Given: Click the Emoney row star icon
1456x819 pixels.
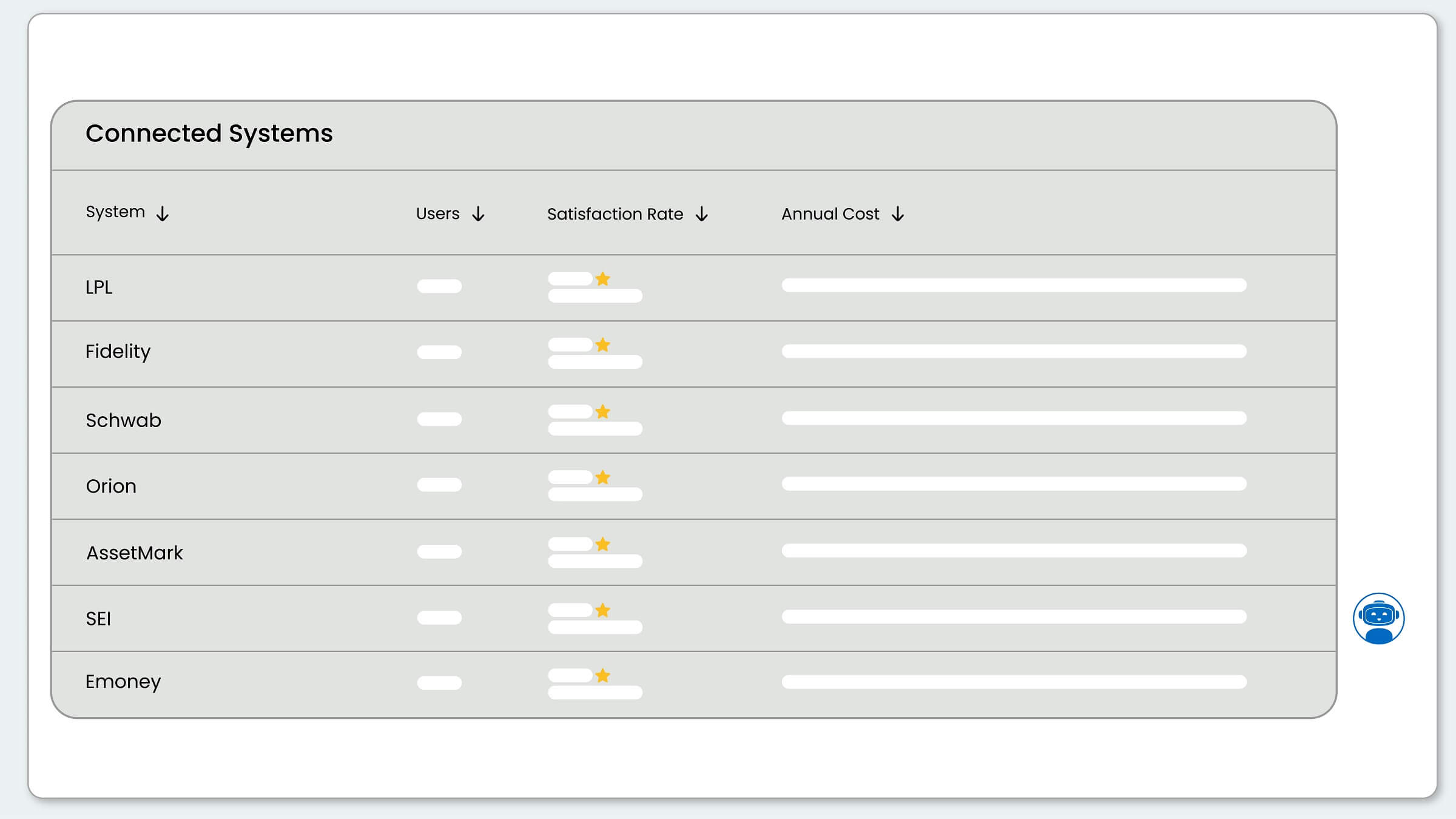Looking at the screenshot, I should pyautogui.click(x=602, y=676).
